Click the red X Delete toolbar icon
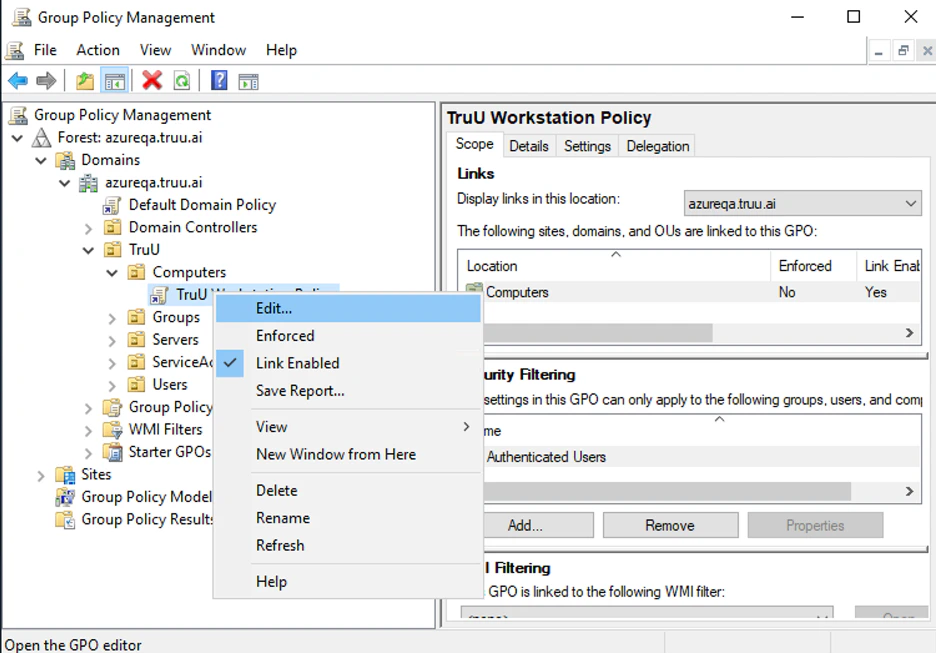 152,81
